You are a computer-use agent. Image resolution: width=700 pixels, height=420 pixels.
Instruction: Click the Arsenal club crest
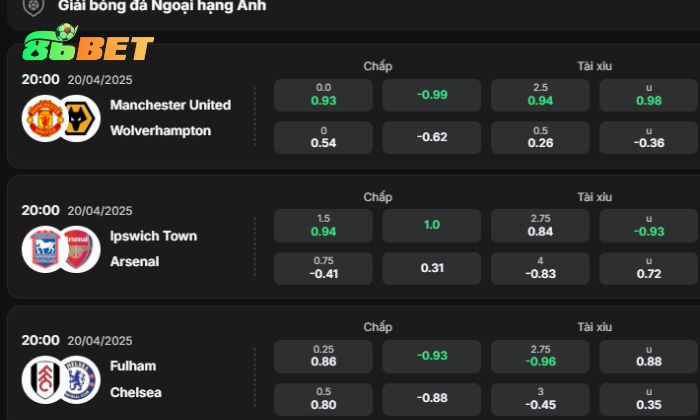pos(77,249)
